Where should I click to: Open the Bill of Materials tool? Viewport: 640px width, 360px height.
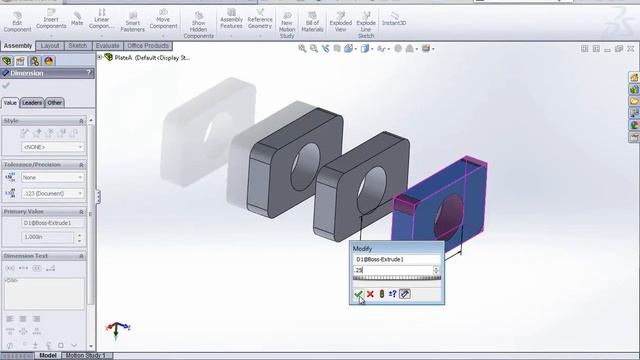click(312, 22)
